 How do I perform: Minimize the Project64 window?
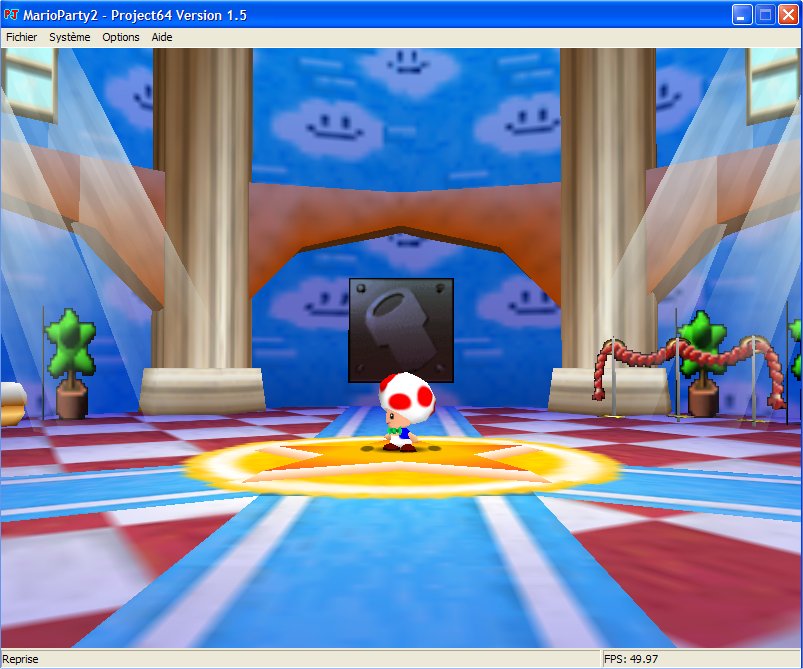[741, 15]
